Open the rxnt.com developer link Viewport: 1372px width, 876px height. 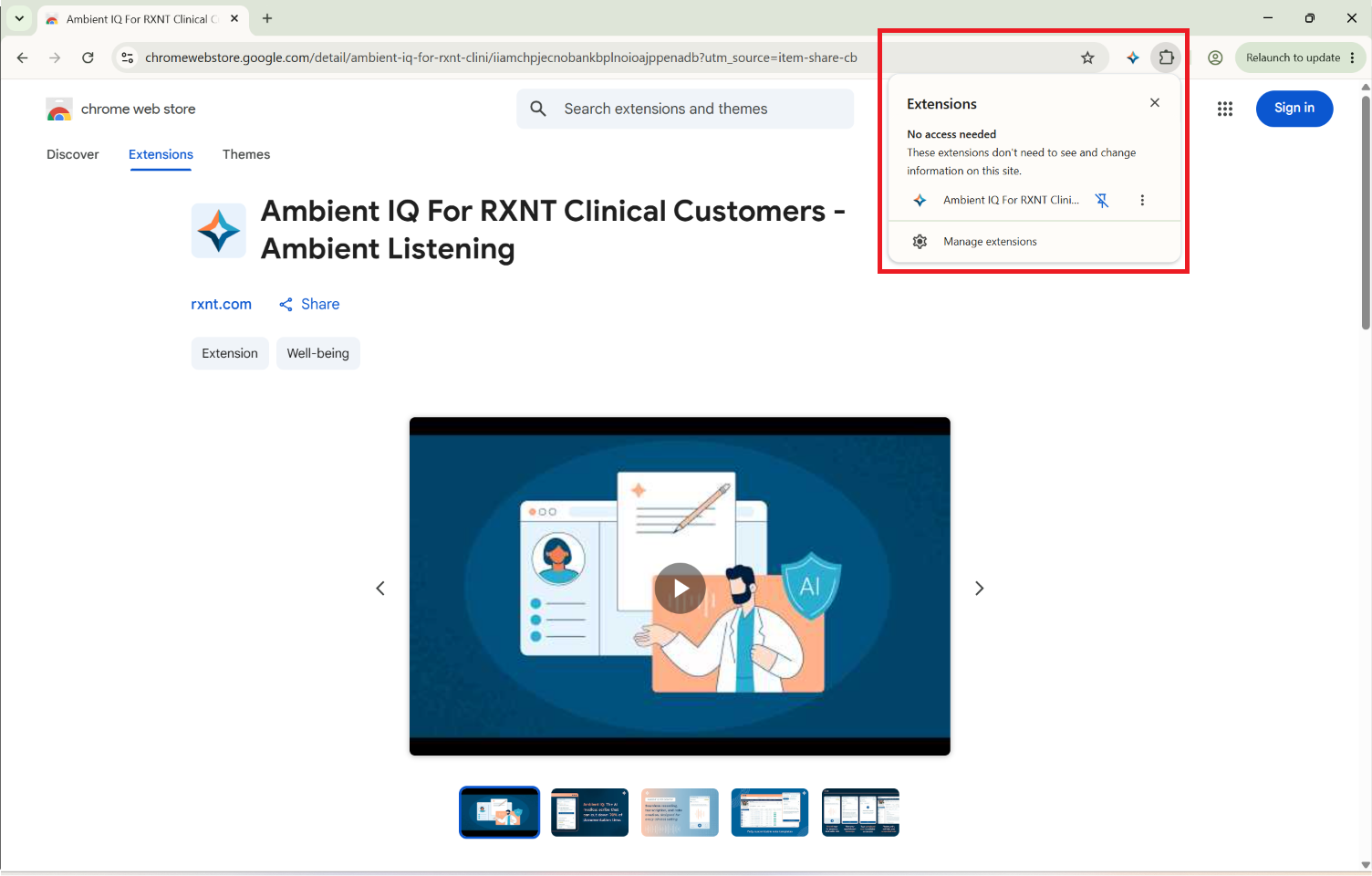221,304
